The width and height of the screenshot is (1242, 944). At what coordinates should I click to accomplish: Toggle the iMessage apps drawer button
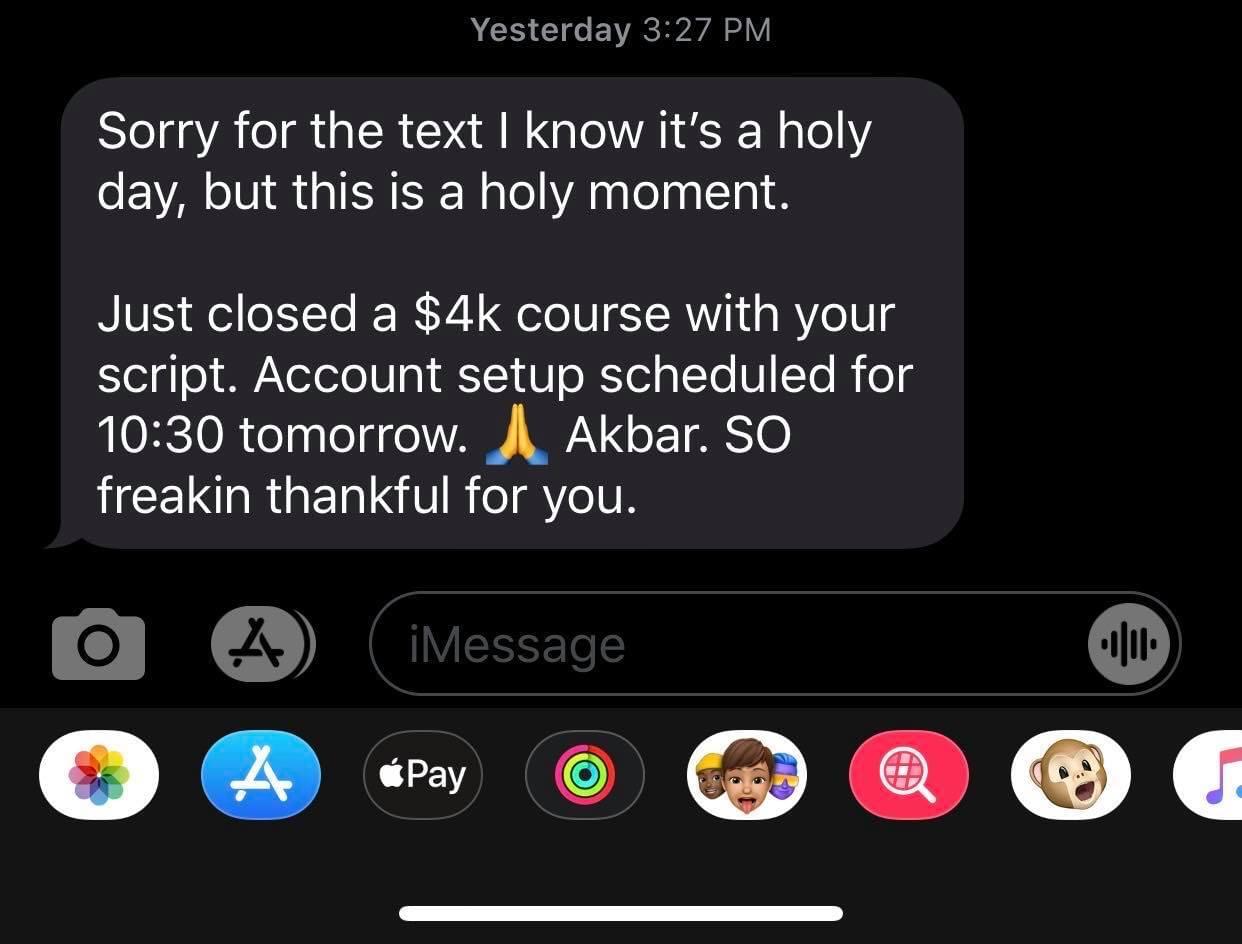pyautogui.click(x=263, y=644)
